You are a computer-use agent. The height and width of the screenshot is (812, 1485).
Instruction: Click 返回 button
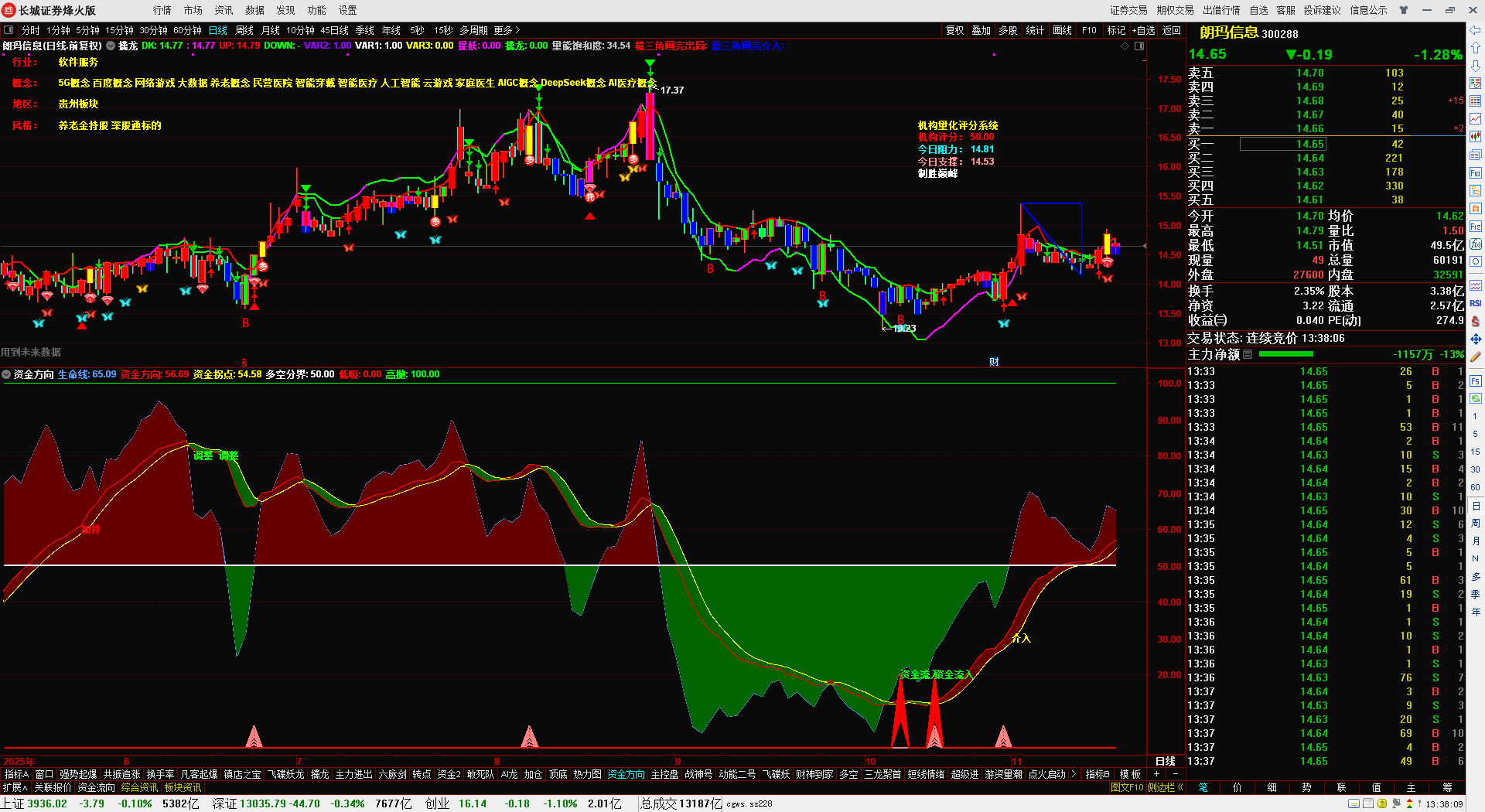(x=1172, y=30)
